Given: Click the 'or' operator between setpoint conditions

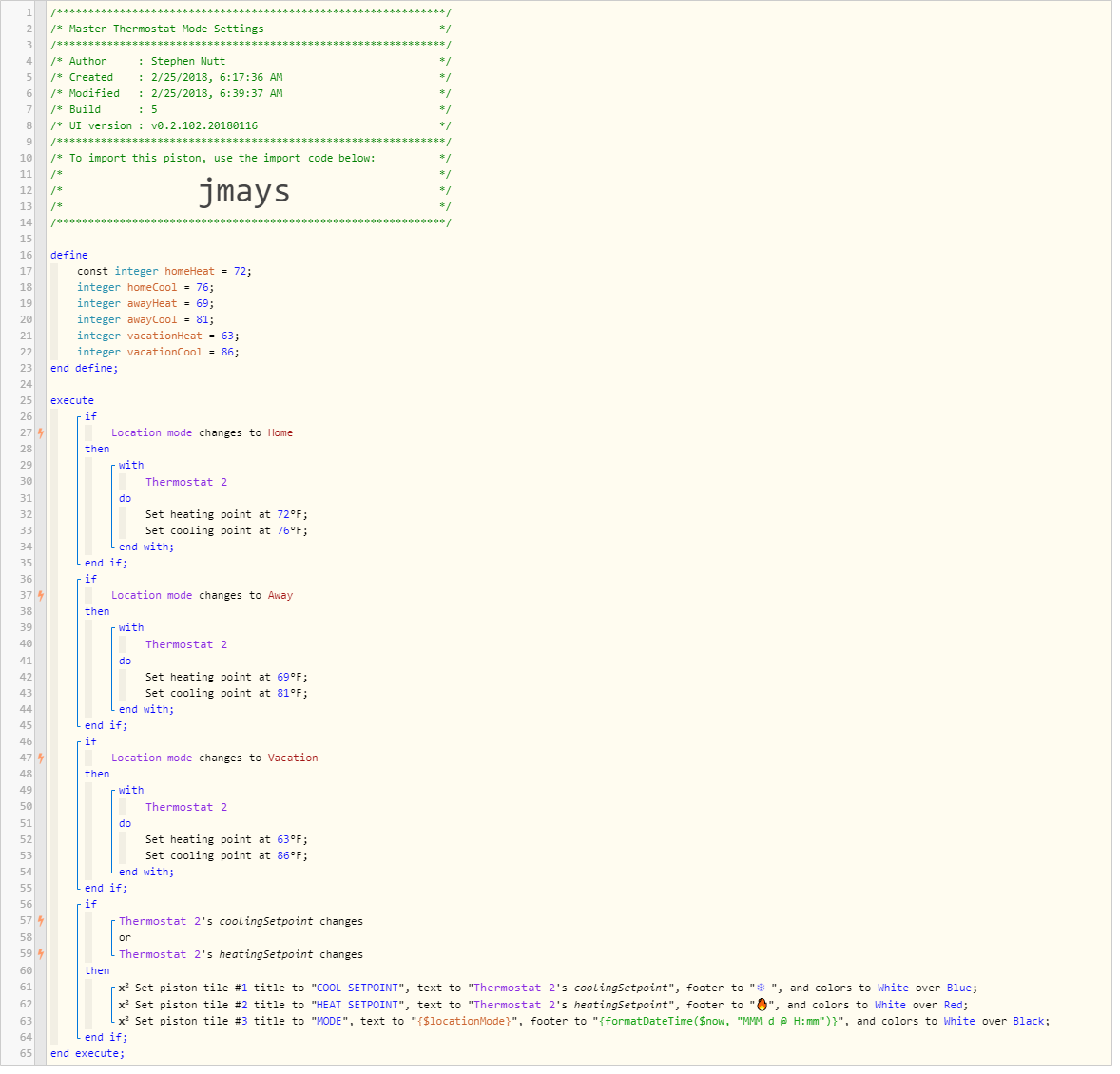Looking at the screenshot, I should pos(125,937).
